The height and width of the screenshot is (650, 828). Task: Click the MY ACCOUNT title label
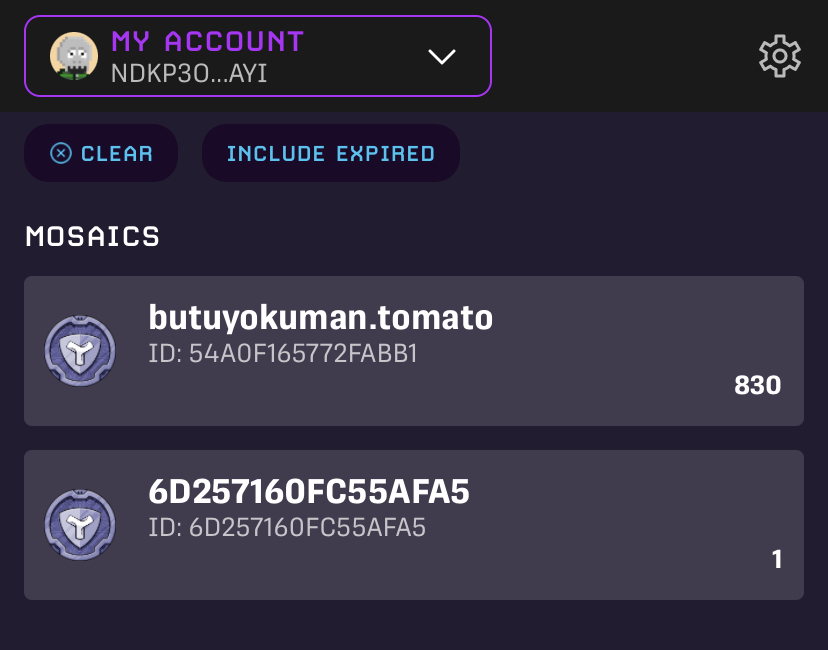pos(207,42)
